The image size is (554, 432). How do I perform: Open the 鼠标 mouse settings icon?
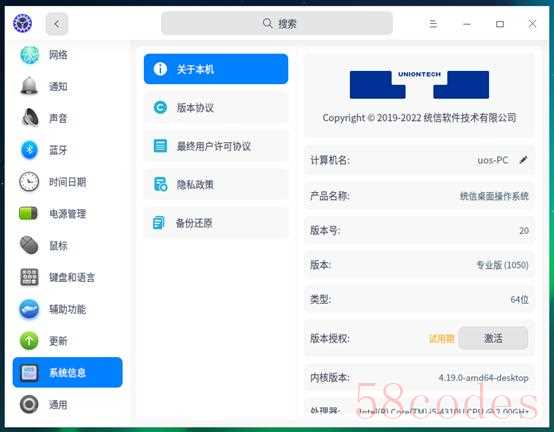coord(29,245)
